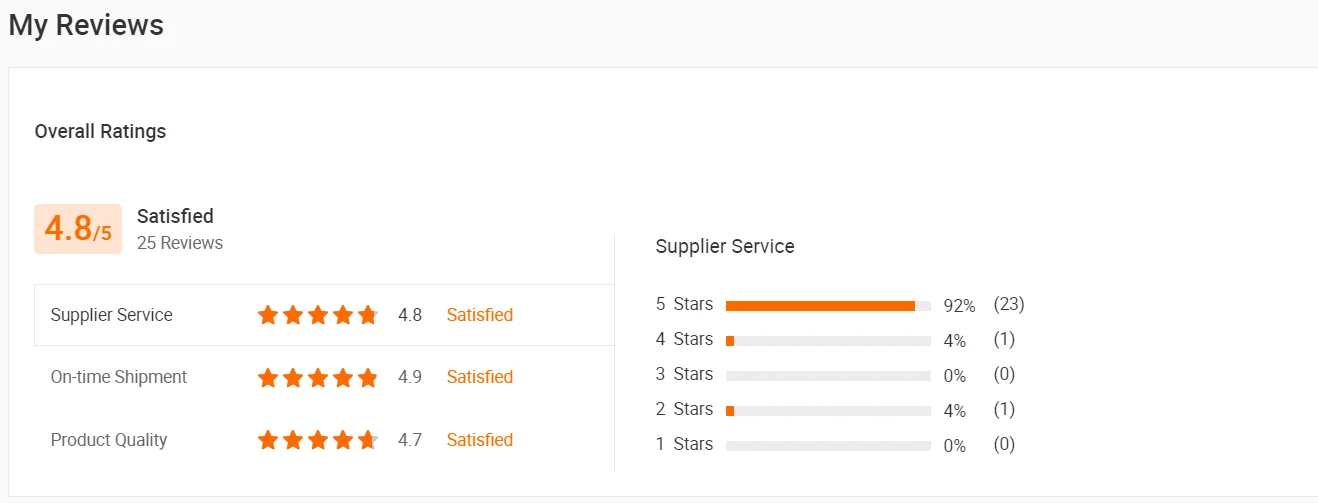
Task: Click the (23) count for 5 Stars
Action: tap(1009, 304)
